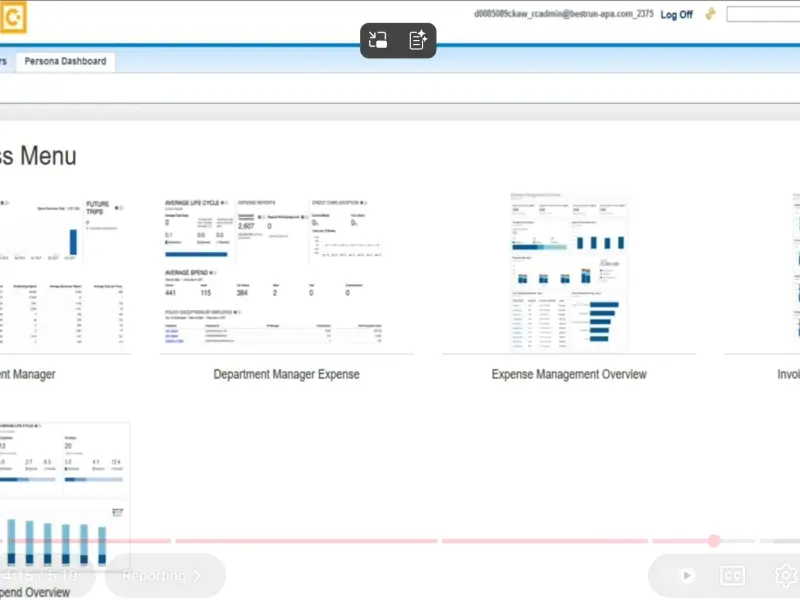Click the search input field at top right
Screen dimensions: 800x600
tap(762, 14)
